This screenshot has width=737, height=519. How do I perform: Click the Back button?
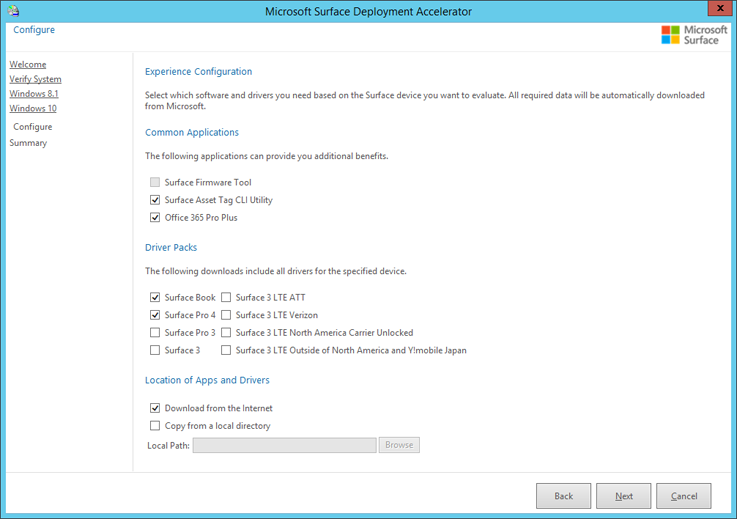click(563, 496)
